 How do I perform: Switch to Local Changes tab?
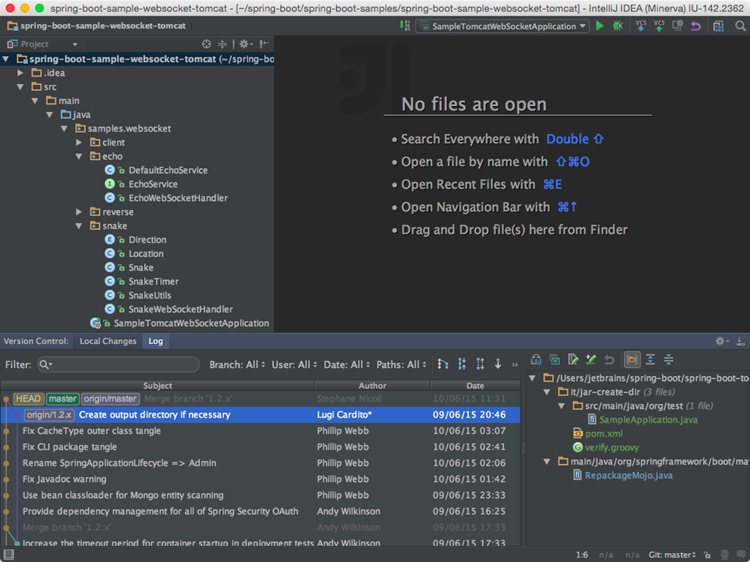coord(108,341)
